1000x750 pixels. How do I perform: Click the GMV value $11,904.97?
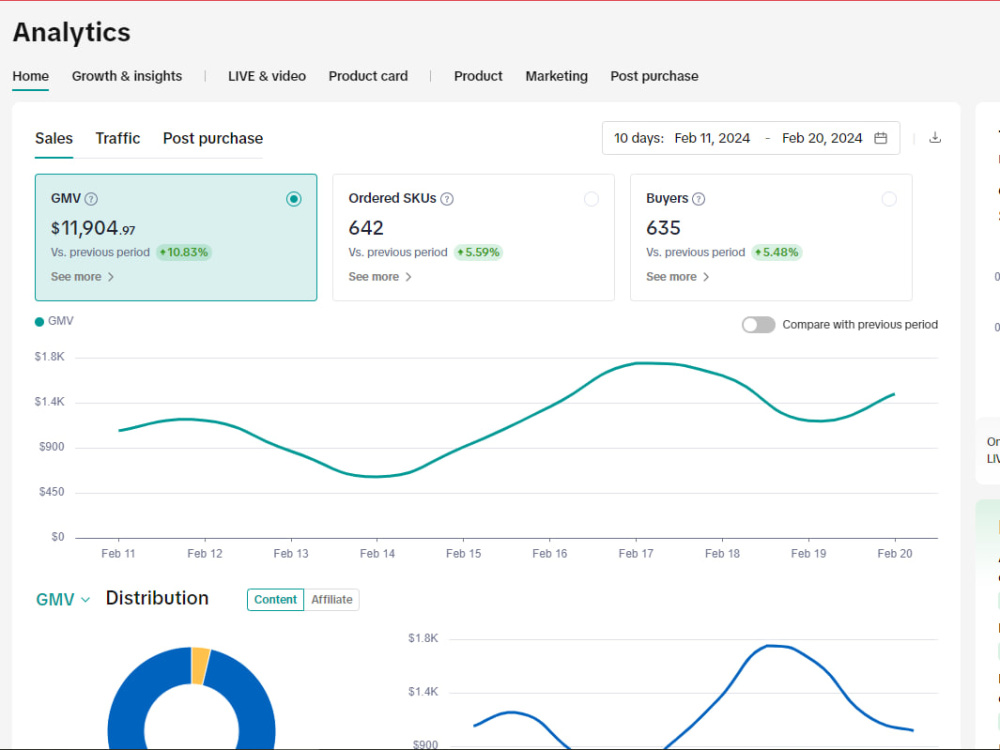(93, 228)
